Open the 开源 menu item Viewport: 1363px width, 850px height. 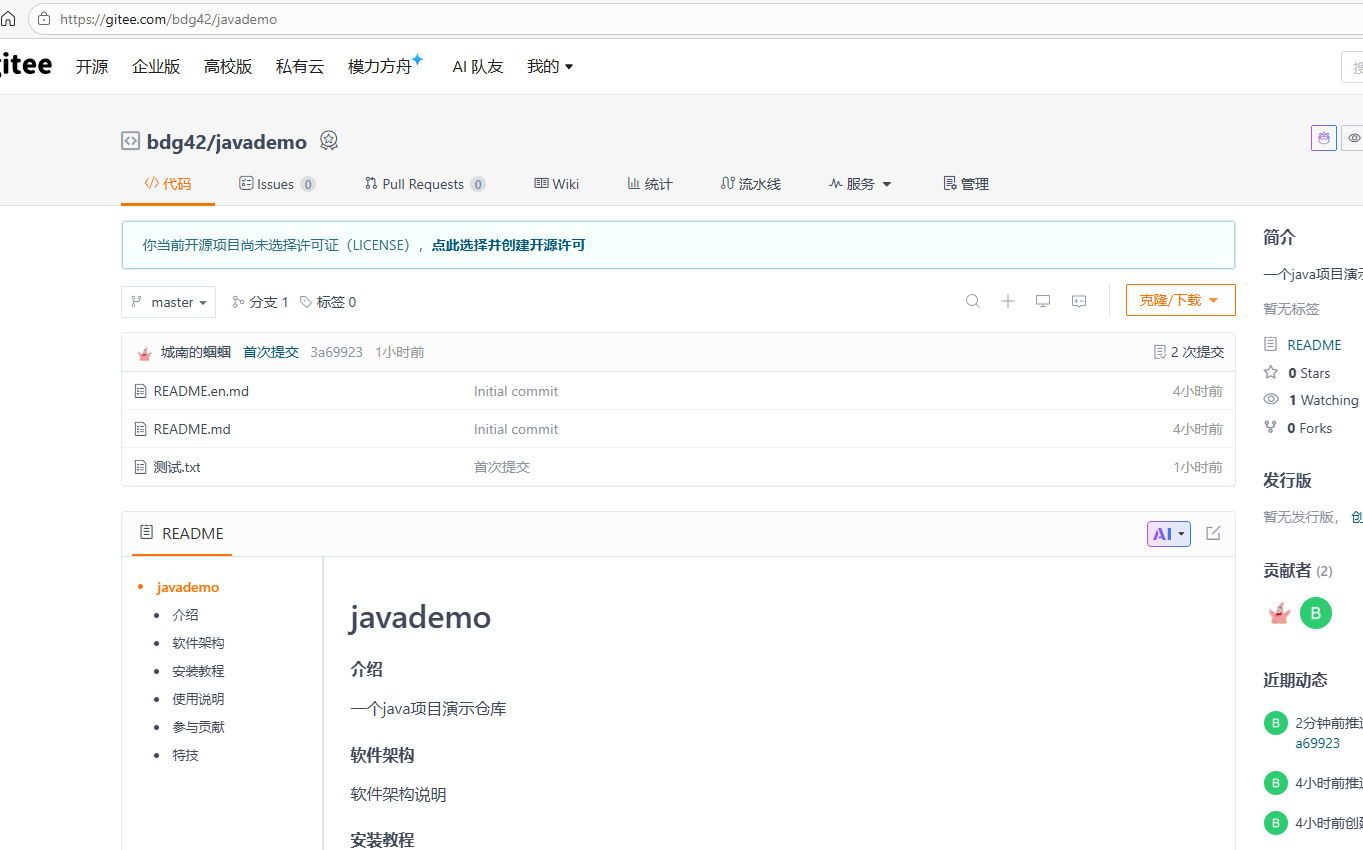pos(92,67)
